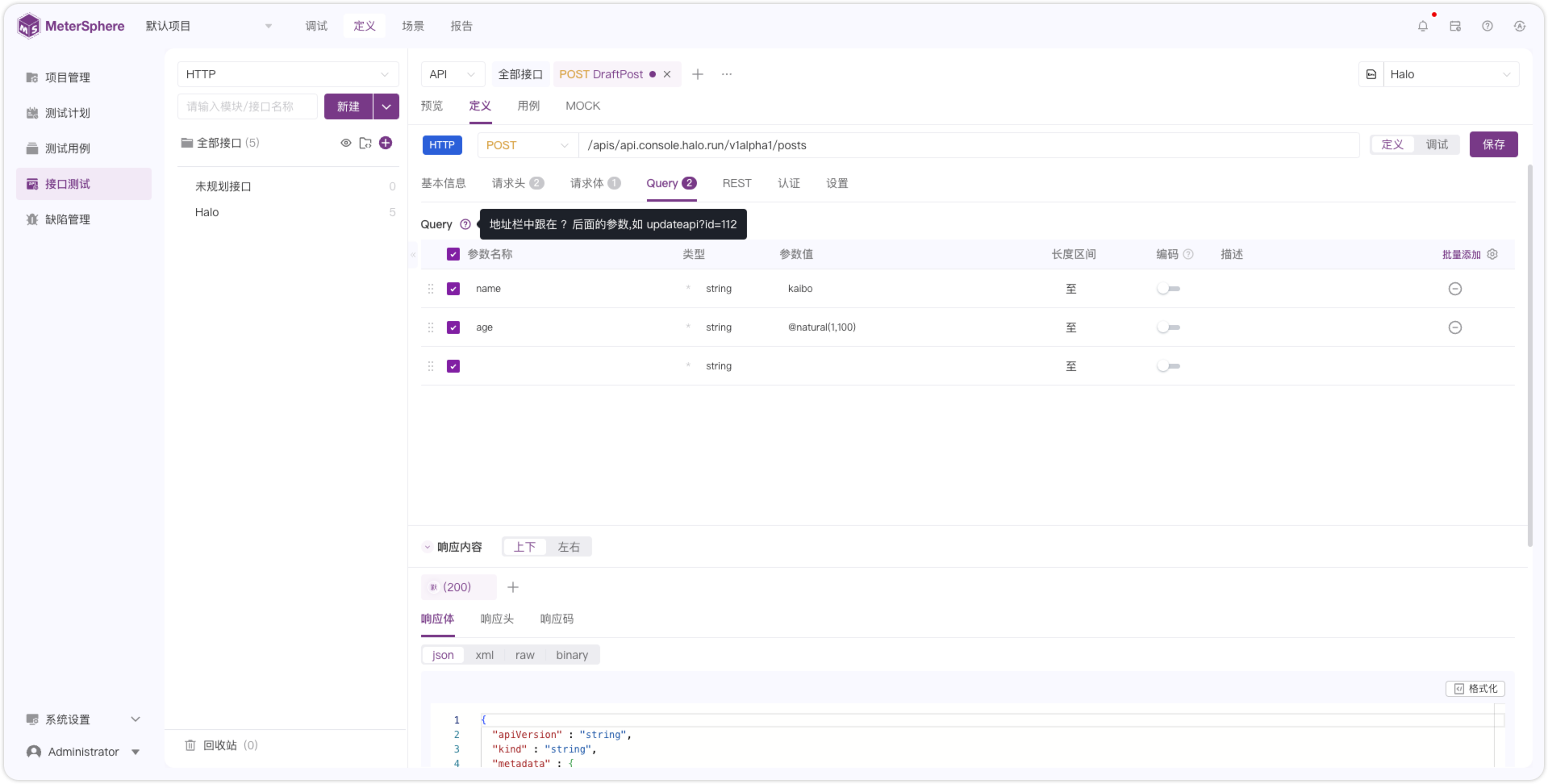
Task: Click the Query help question icon
Action: click(x=465, y=224)
